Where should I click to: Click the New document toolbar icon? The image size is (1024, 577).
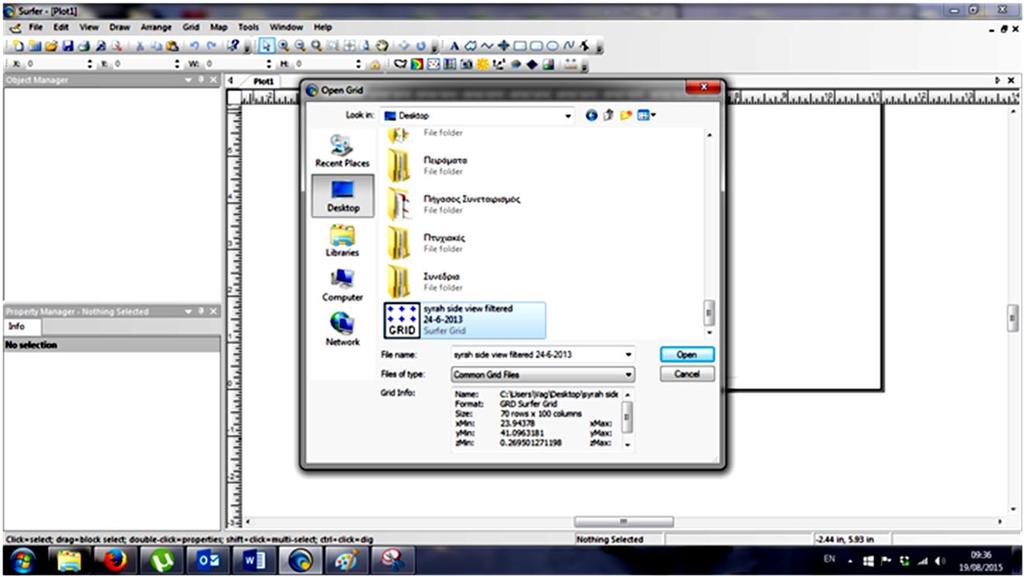(18, 46)
